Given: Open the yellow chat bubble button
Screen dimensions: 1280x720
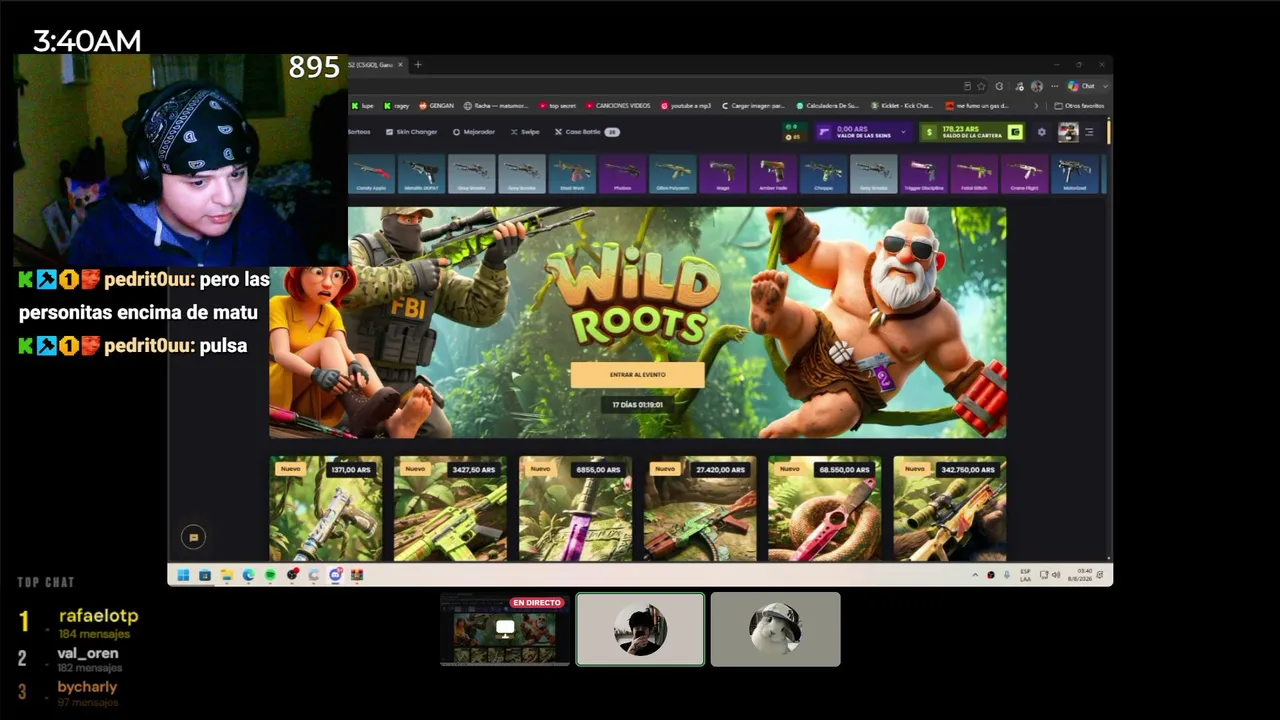Looking at the screenshot, I should tap(194, 537).
